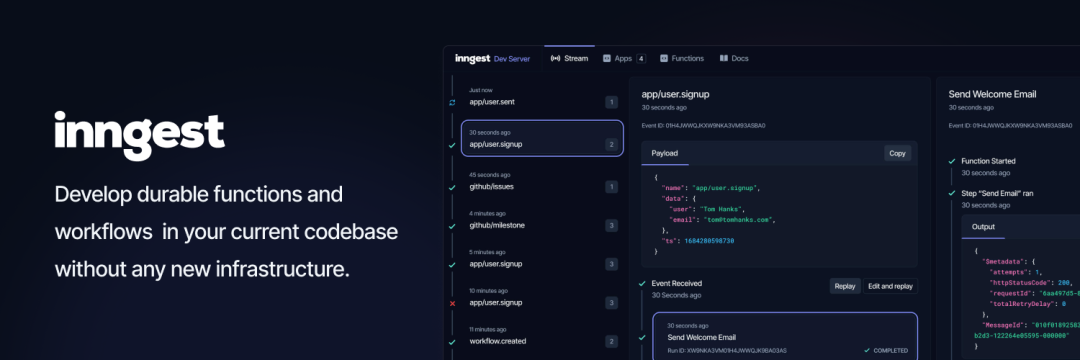Click the Dev Server label
This screenshot has width=1080, height=360.
(x=512, y=59)
